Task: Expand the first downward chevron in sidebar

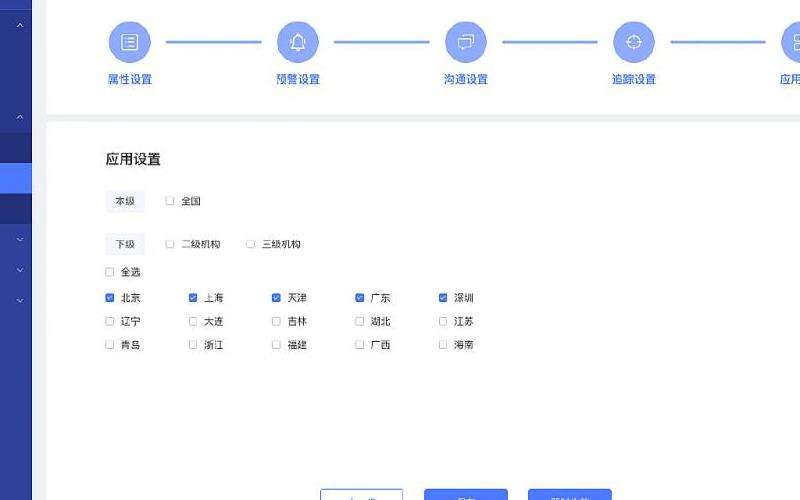Action: click(20, 240)
